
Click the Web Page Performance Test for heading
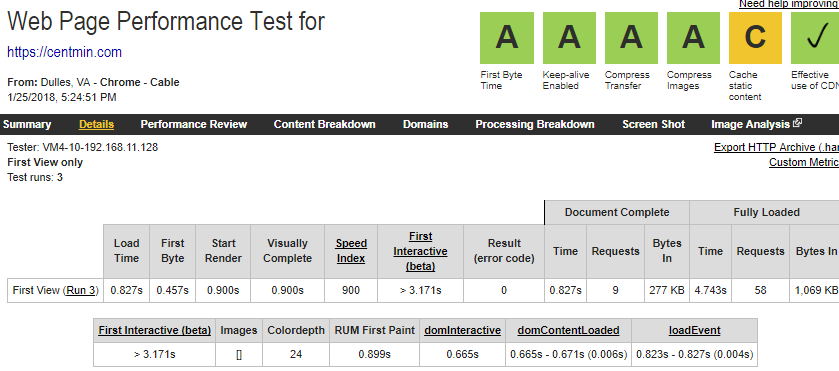(x=166, y=22)
